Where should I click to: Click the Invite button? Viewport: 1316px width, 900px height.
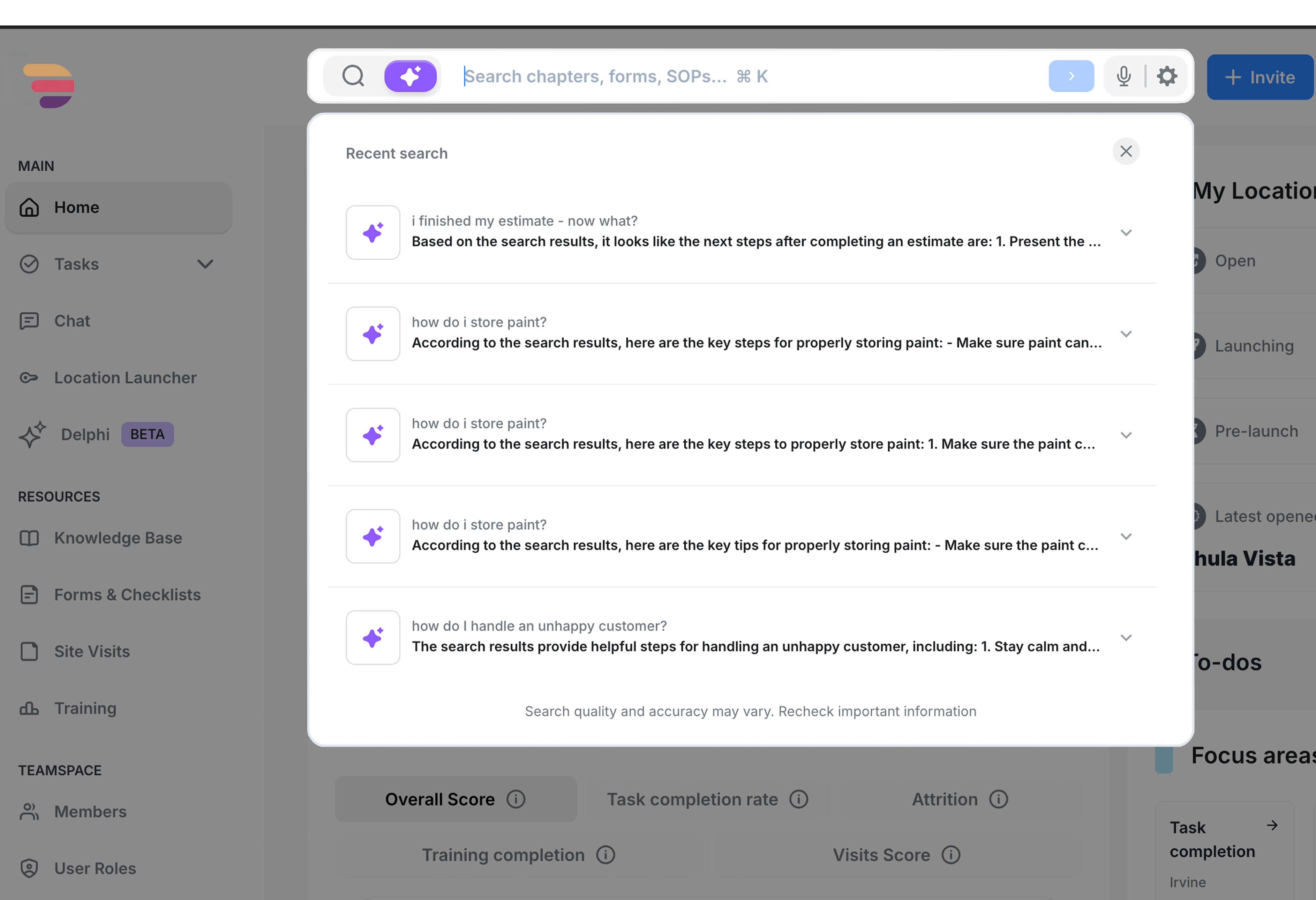1259,77
